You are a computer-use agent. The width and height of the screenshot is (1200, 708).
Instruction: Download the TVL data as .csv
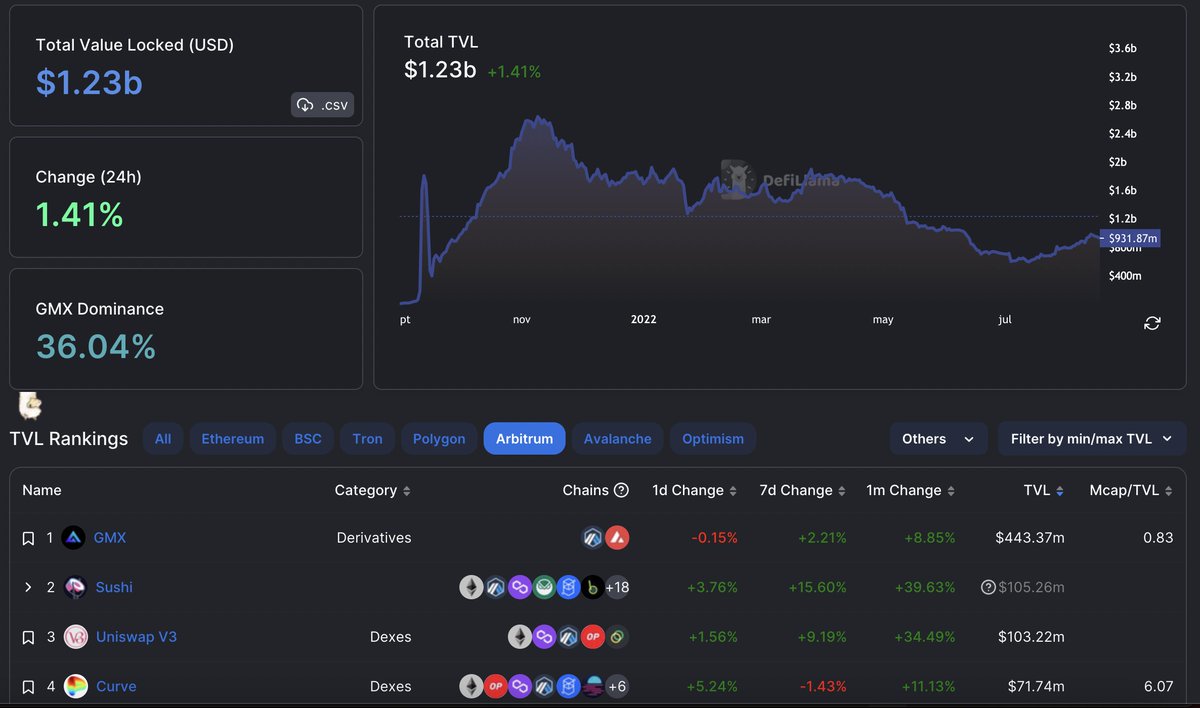point(322,104)
